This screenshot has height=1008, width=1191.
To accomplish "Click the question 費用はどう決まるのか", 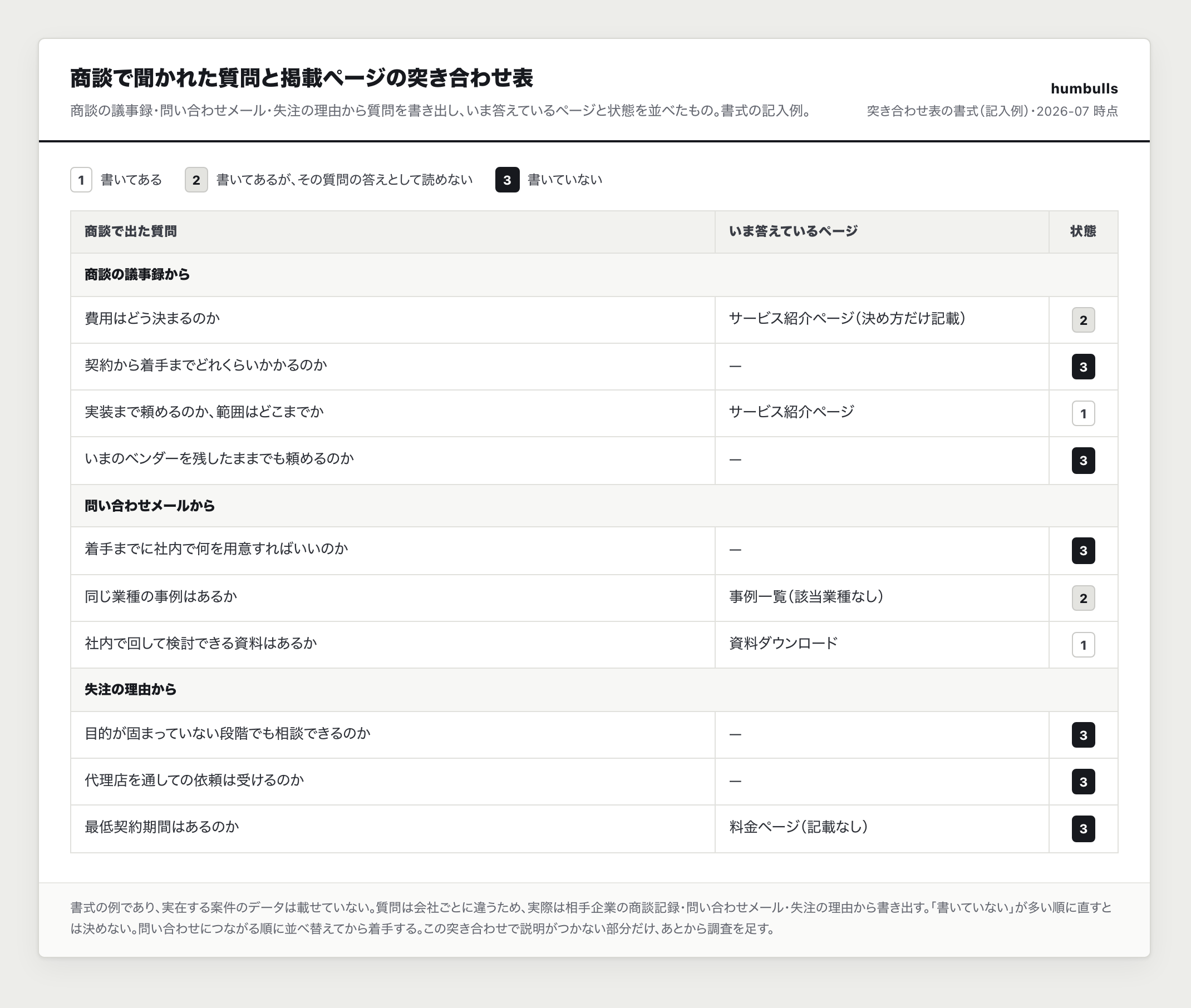I will (152, 318).
